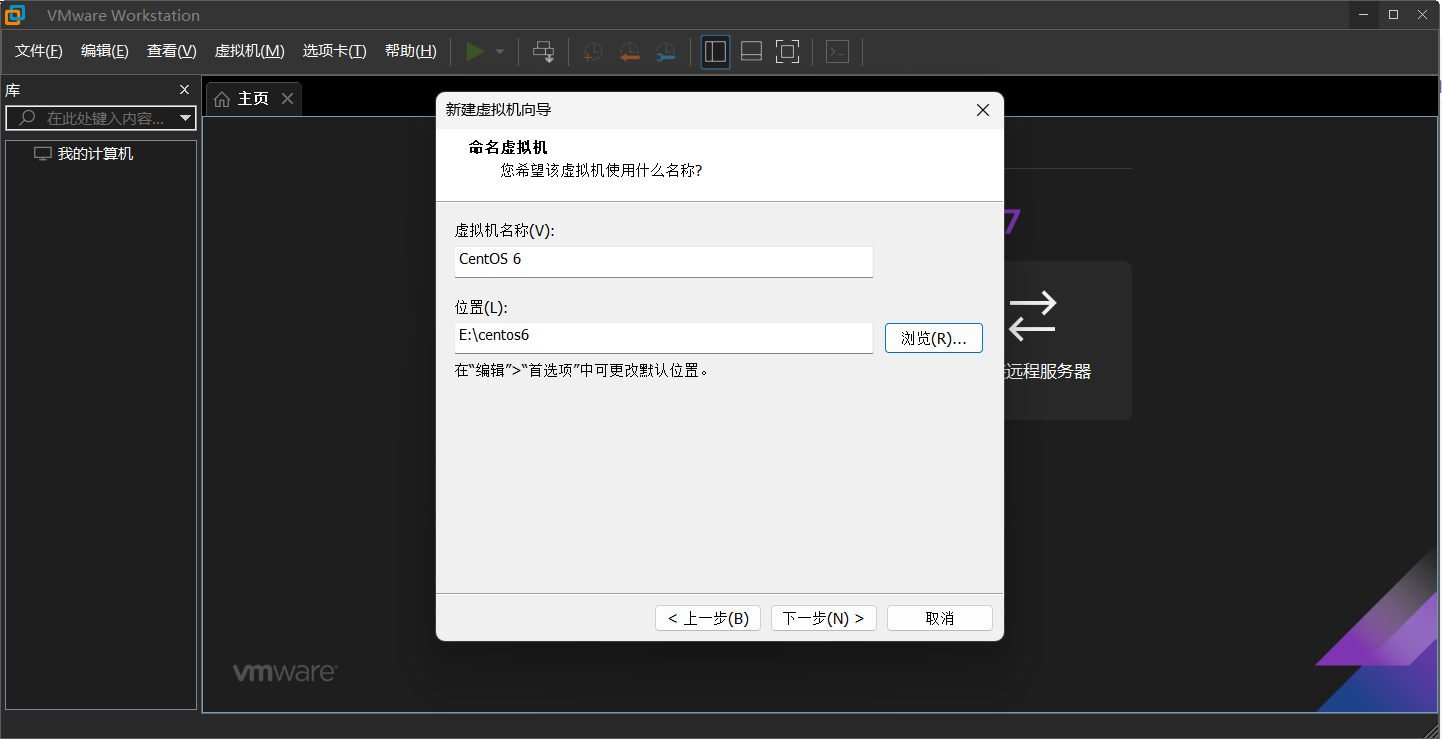1442x739 pixels.
Task: Close the 主页 home tab
Action: (x=287, y=98)
